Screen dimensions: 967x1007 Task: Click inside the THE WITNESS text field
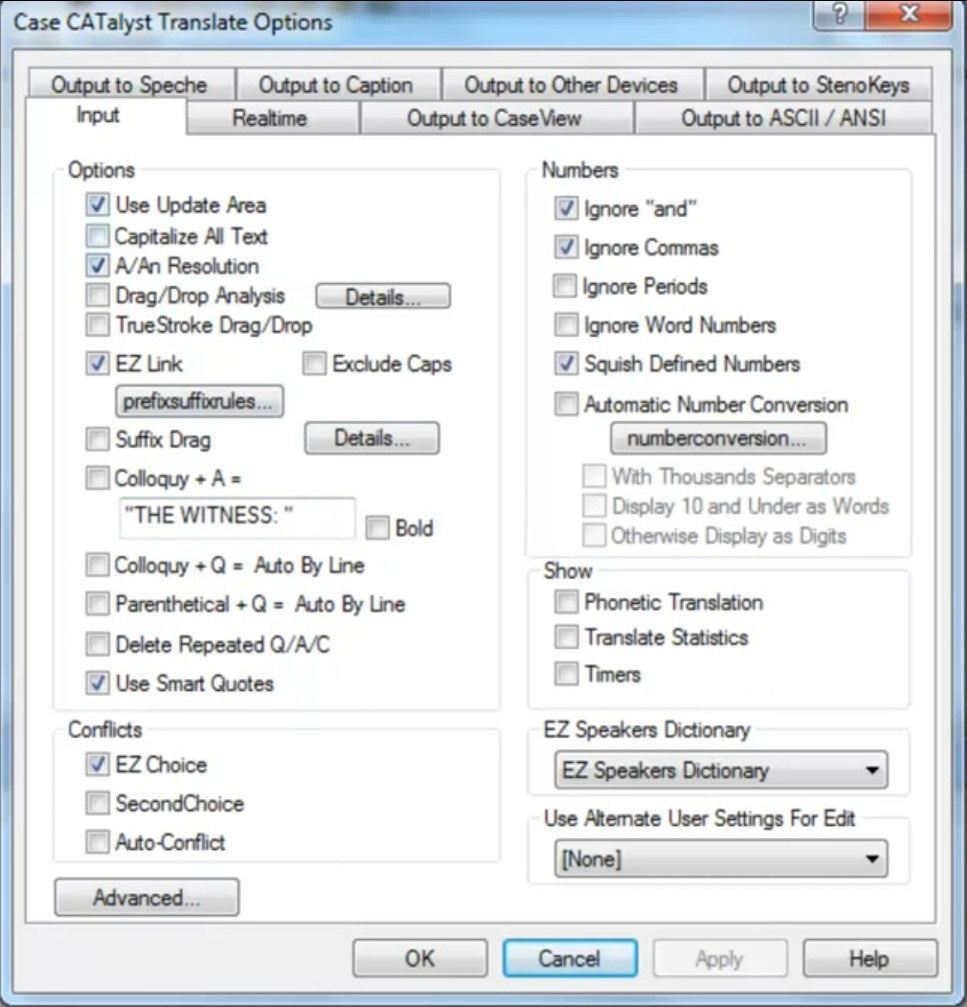click(236, 518)
